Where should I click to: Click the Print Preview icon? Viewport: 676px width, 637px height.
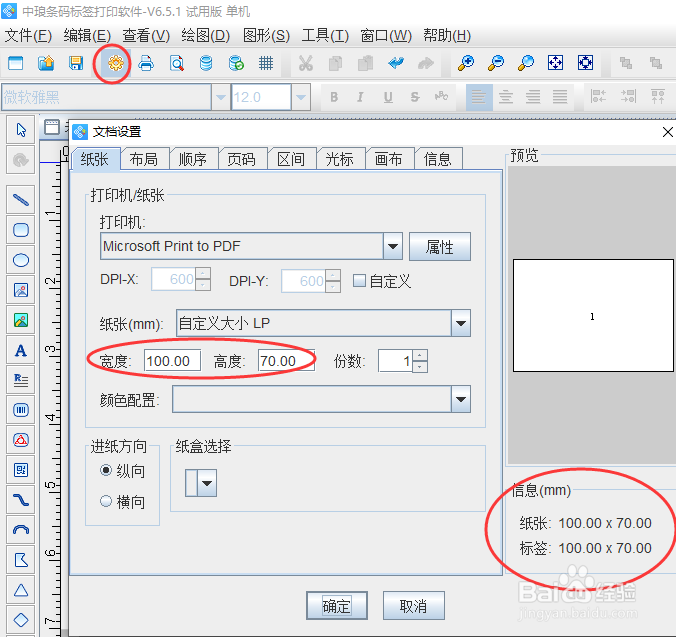pos(177,63)
